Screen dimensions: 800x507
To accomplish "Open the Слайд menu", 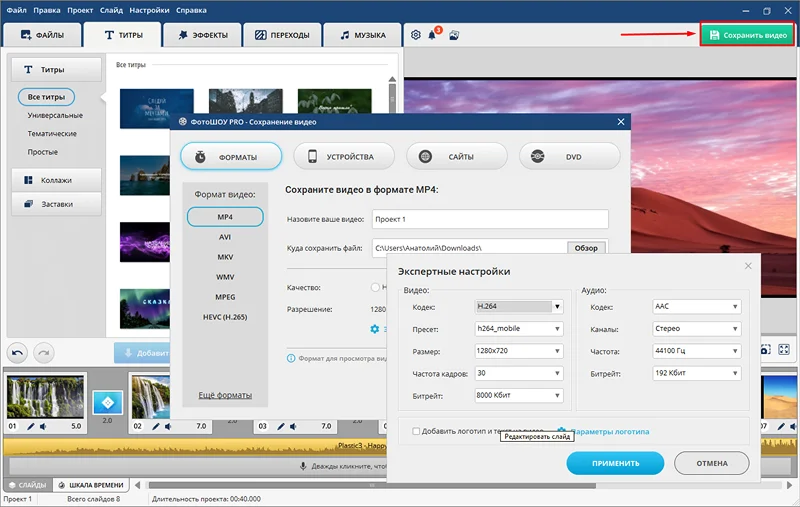I will point(113,9).
